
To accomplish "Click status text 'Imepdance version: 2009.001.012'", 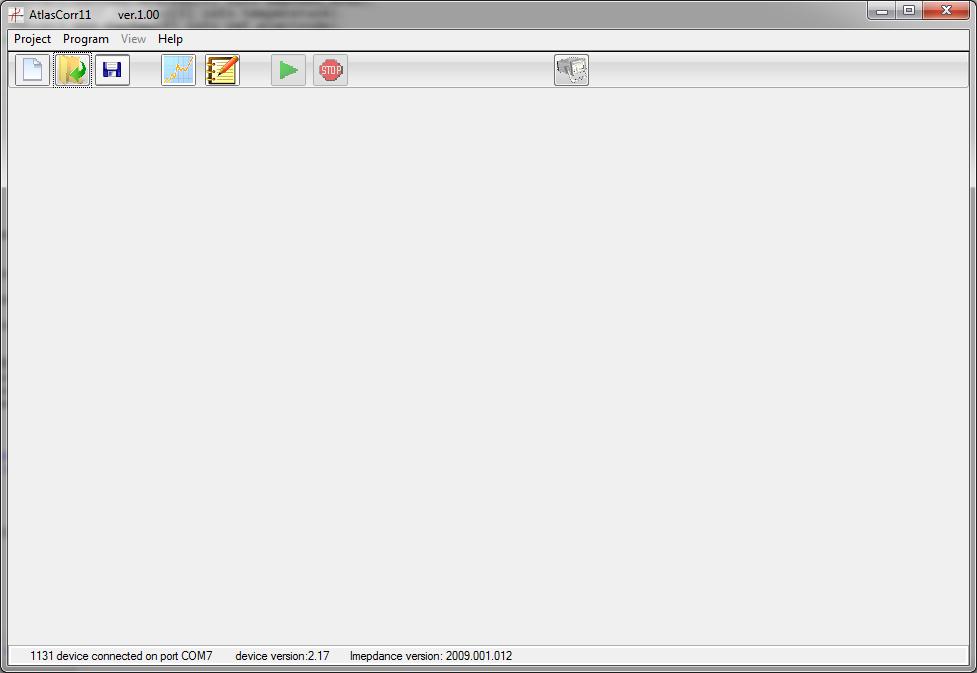I will [431, 656].
